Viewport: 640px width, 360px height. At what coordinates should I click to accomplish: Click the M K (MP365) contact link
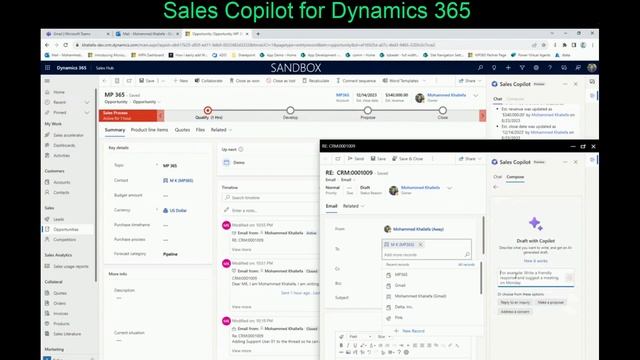click(181, 180)
